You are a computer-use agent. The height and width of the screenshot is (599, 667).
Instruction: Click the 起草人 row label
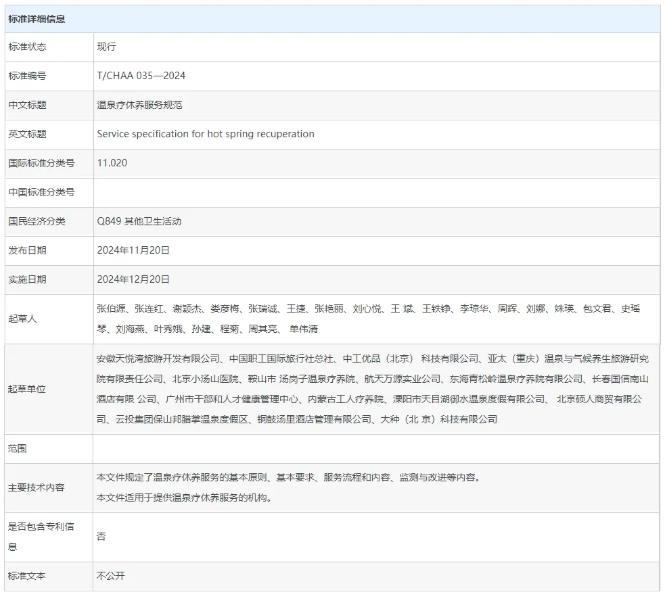25,318
